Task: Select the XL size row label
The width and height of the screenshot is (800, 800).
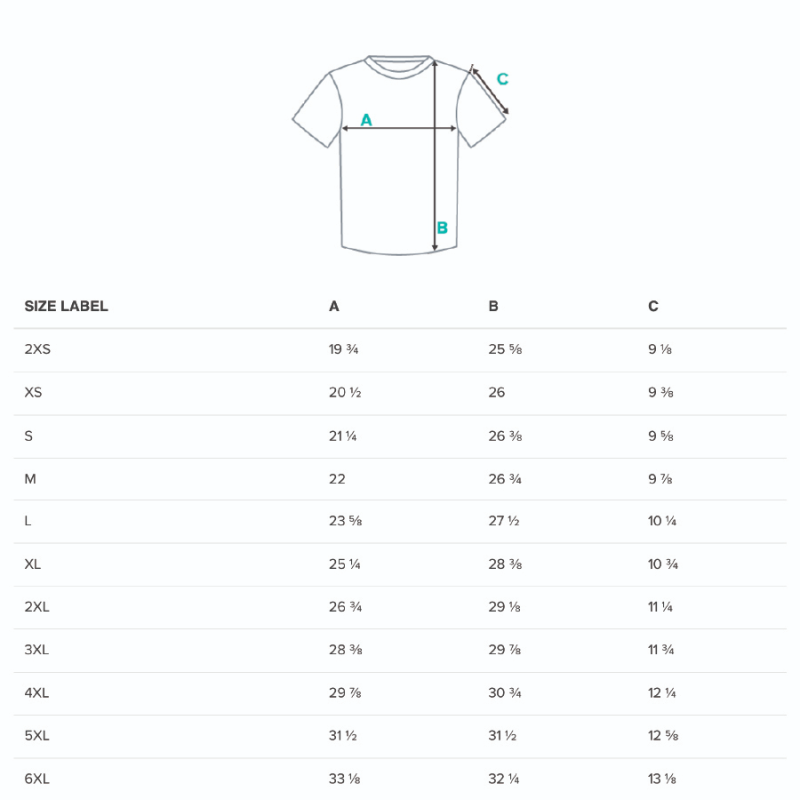Action: tap(33, 564)
